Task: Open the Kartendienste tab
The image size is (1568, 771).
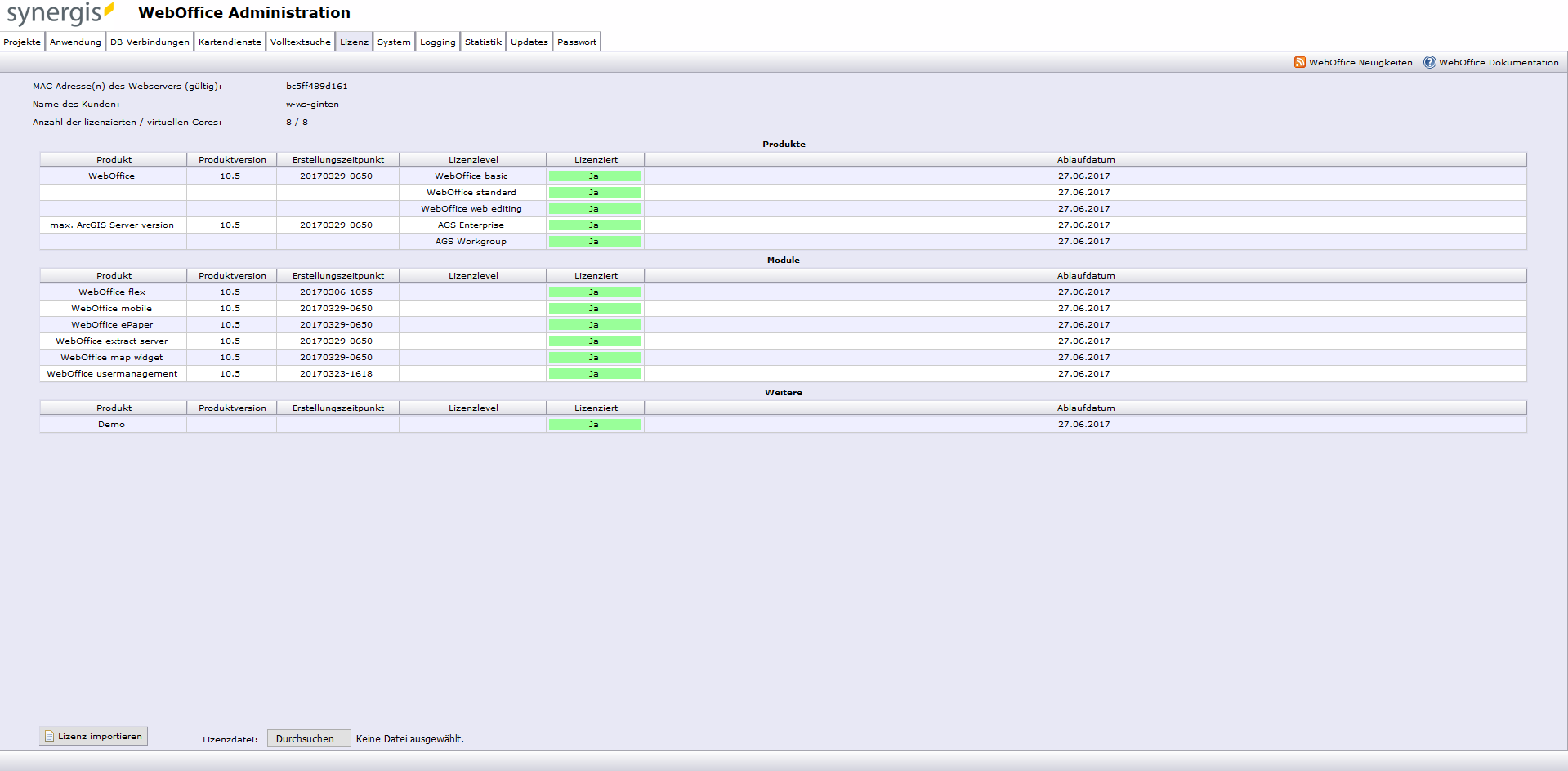Action: [229, 42]
